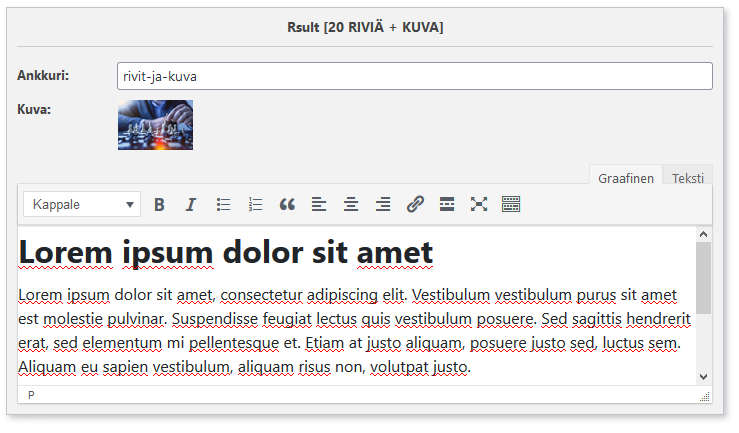Click the 'Kuva:' label
This screenshot has width=739, height=433.
click(x=34, y=109)
